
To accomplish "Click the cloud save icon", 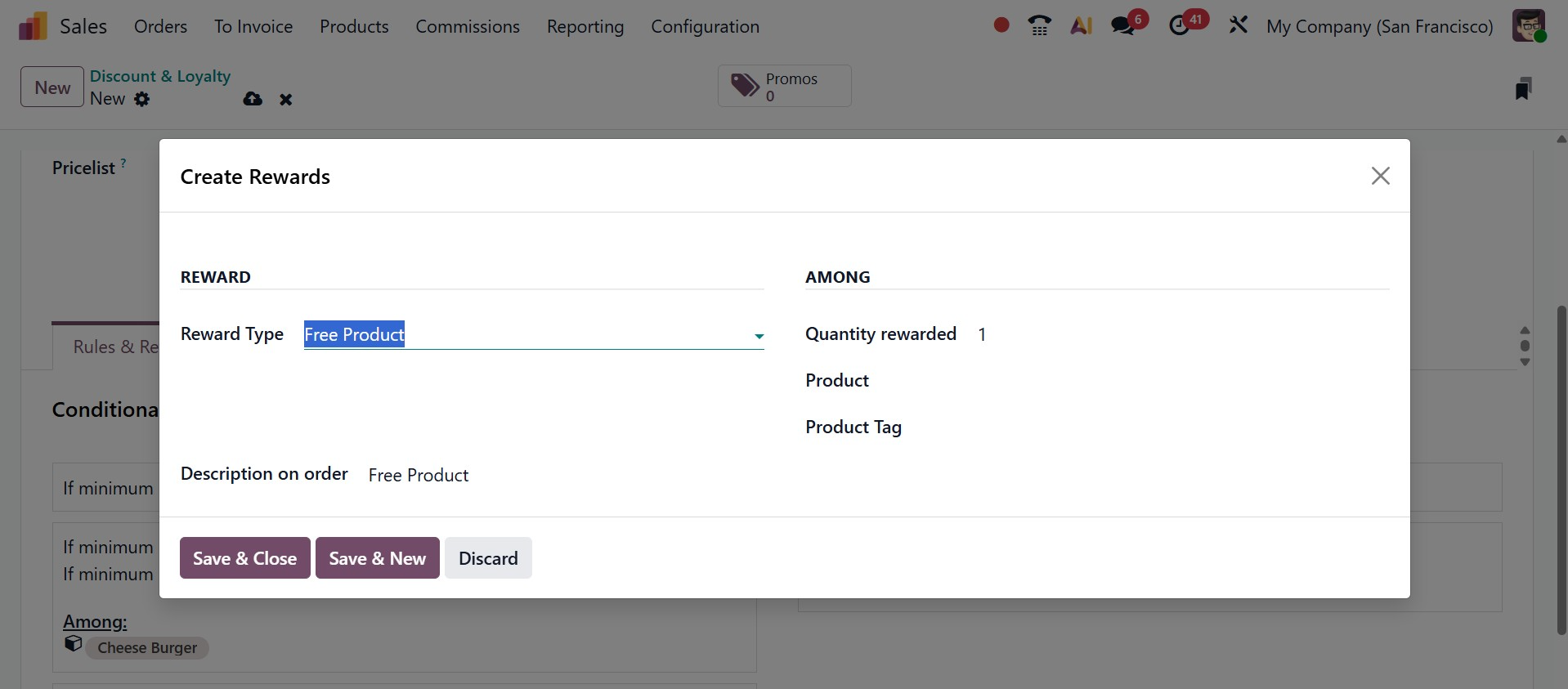I will 253,99.
